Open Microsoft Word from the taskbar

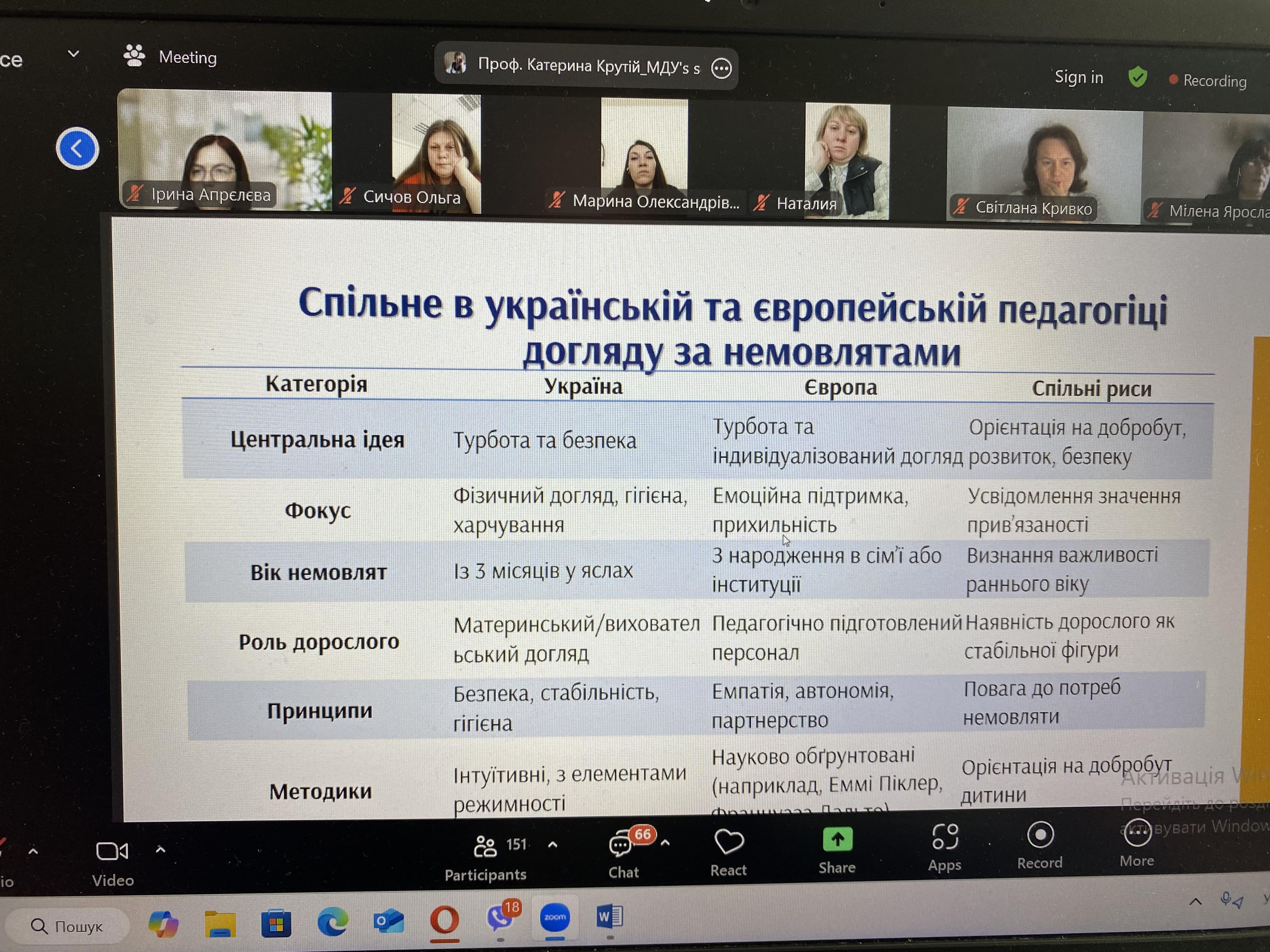609,917
